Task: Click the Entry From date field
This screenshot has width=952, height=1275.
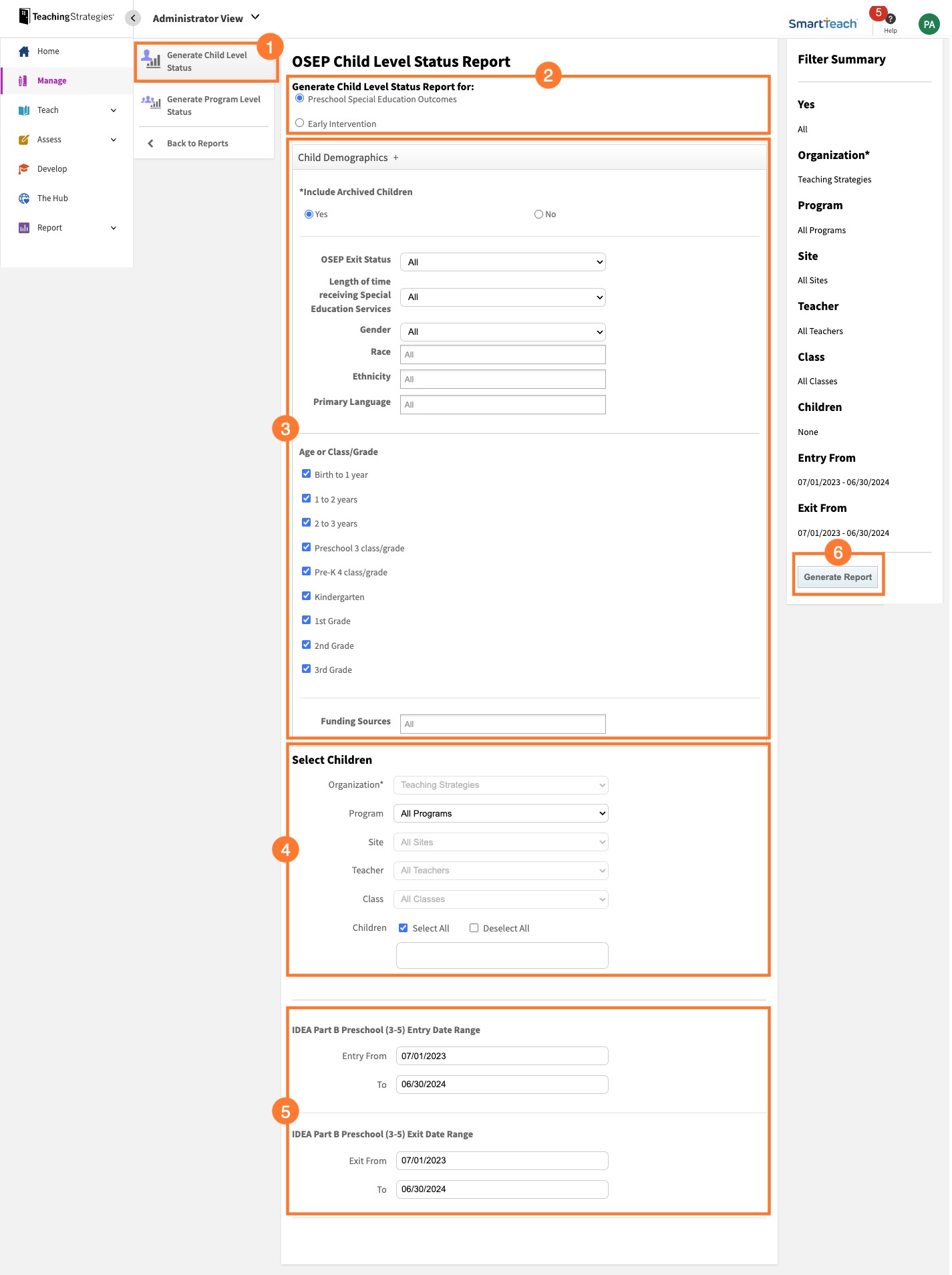Action: click(502, 1056)
